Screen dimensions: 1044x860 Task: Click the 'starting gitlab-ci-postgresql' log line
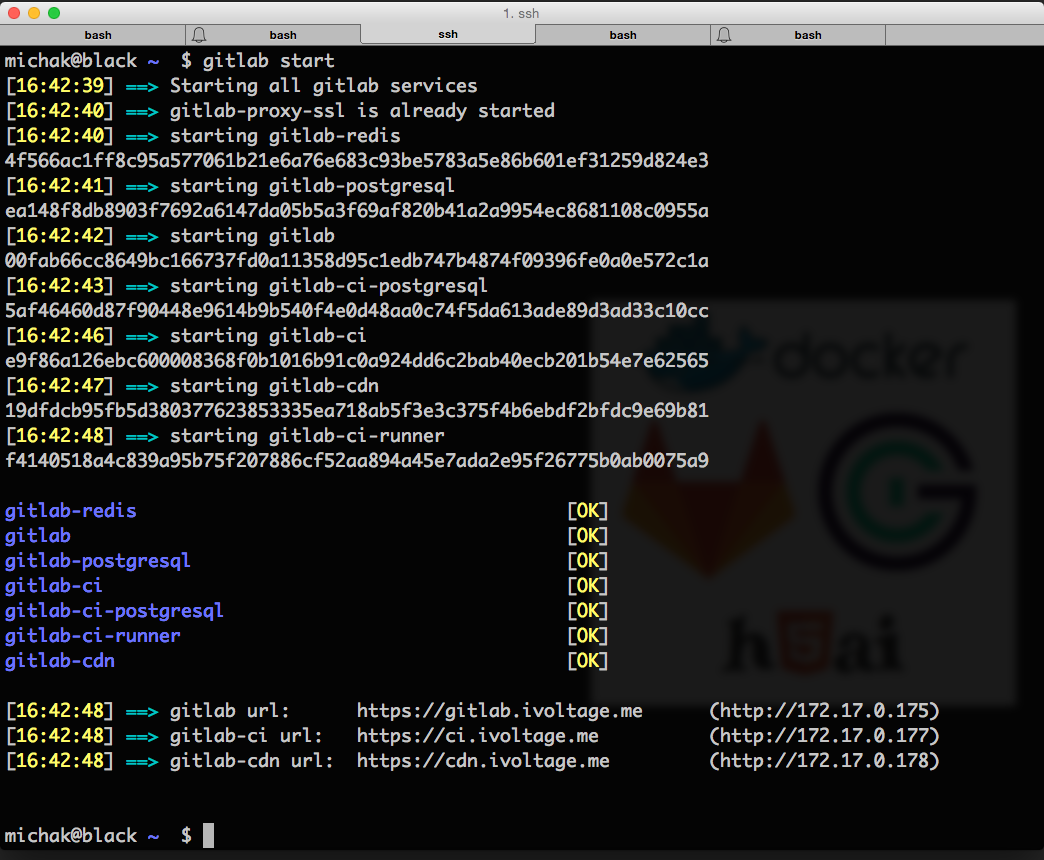pos(329,286)
